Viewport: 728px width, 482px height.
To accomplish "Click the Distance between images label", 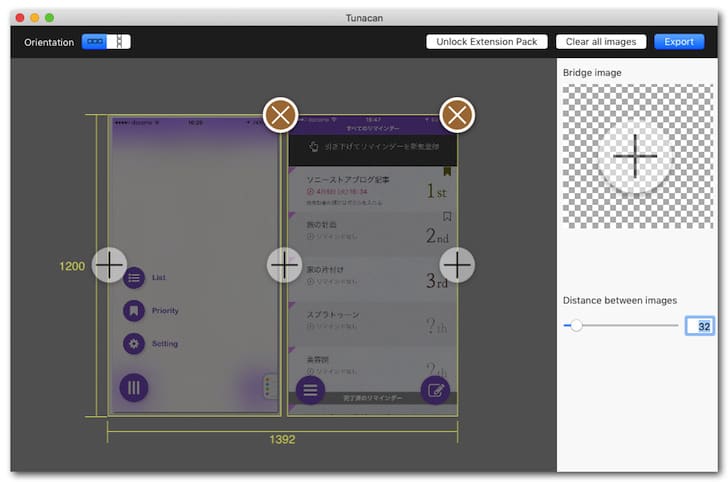I will 620,300.
